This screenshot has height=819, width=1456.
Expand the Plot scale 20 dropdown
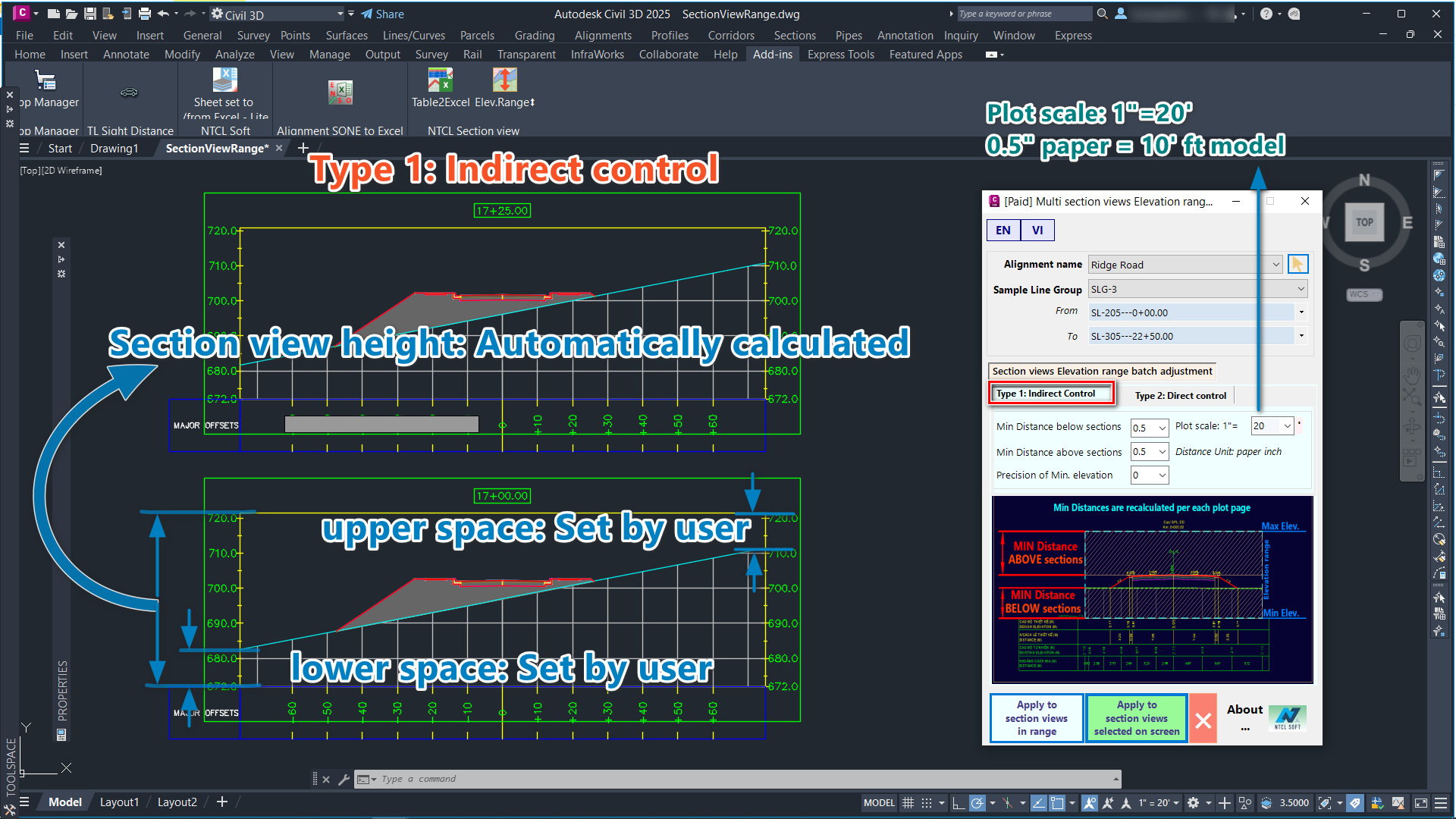pyautogui.click(x=1287, y=426)
